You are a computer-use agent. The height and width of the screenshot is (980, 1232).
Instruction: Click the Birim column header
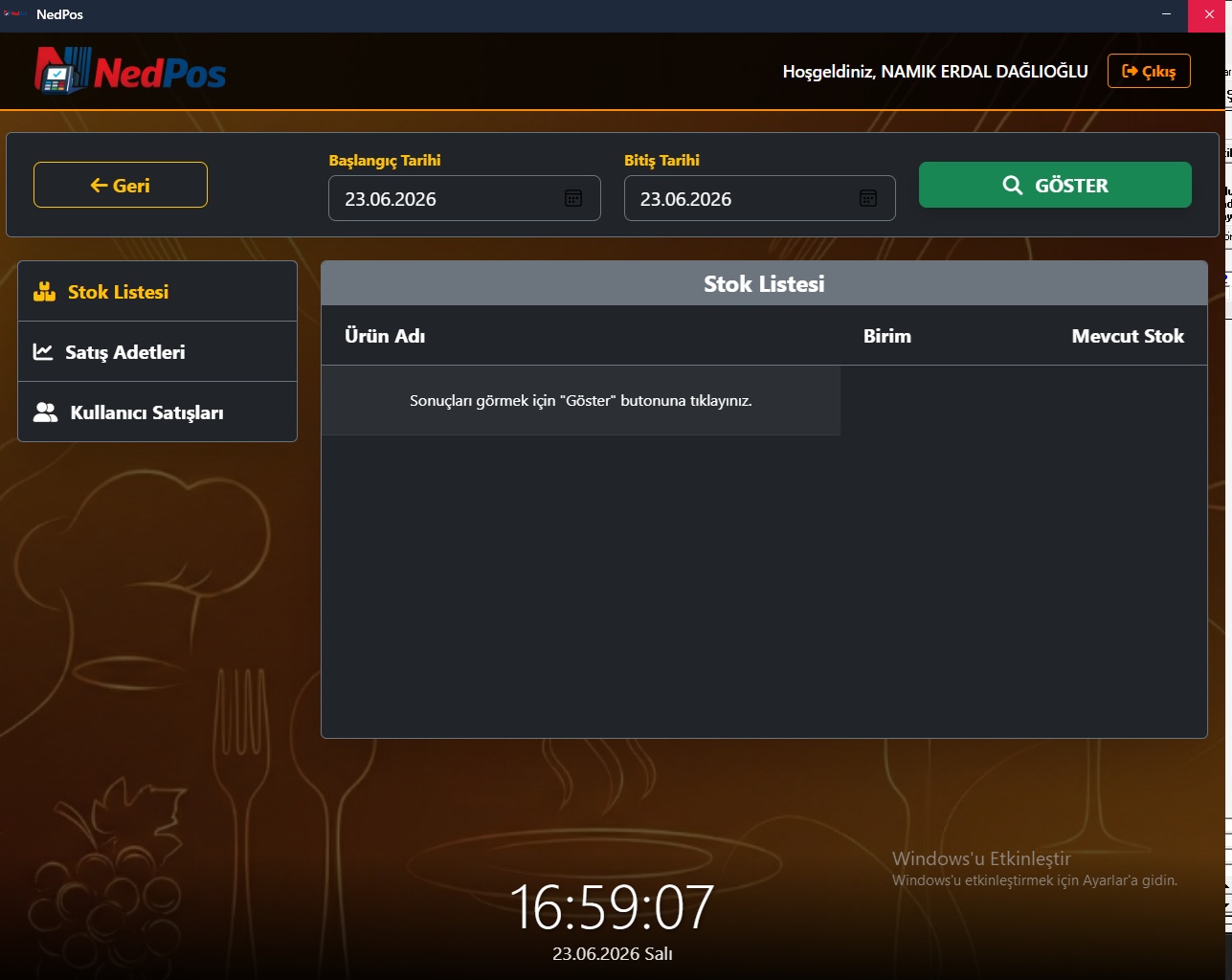coord(887,336)
